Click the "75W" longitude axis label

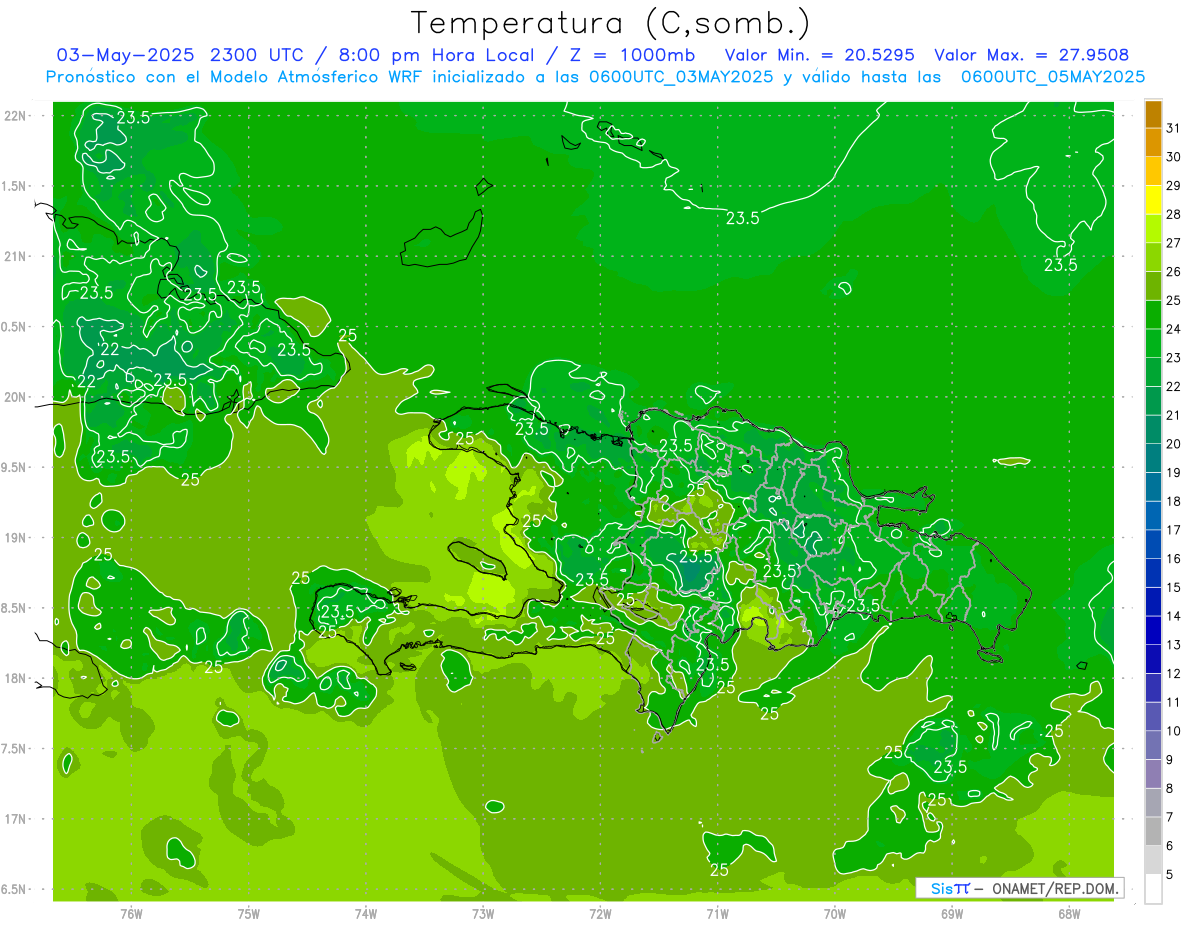click(x=249, y=913)
